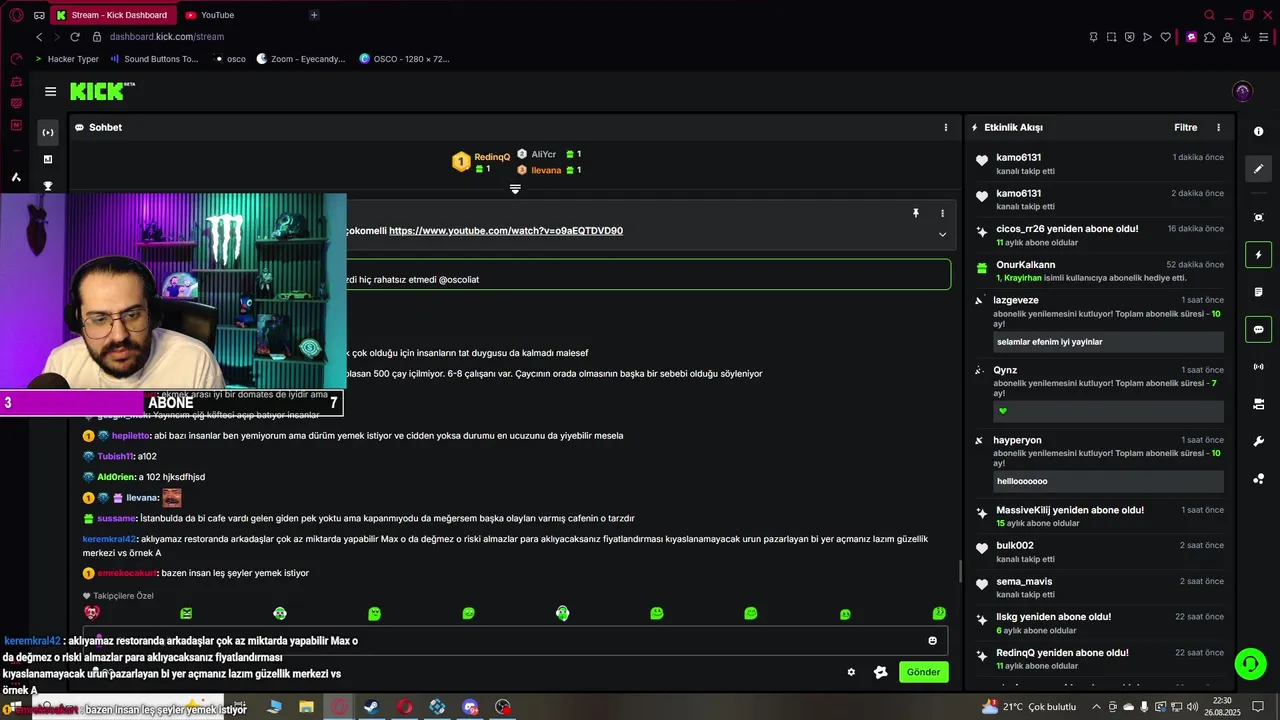Image resolution: width=1280 pixels, height=720 pixels.
Task: Show hidden system tray icons
Action: pyautogui.click(x=1096, y=707)
